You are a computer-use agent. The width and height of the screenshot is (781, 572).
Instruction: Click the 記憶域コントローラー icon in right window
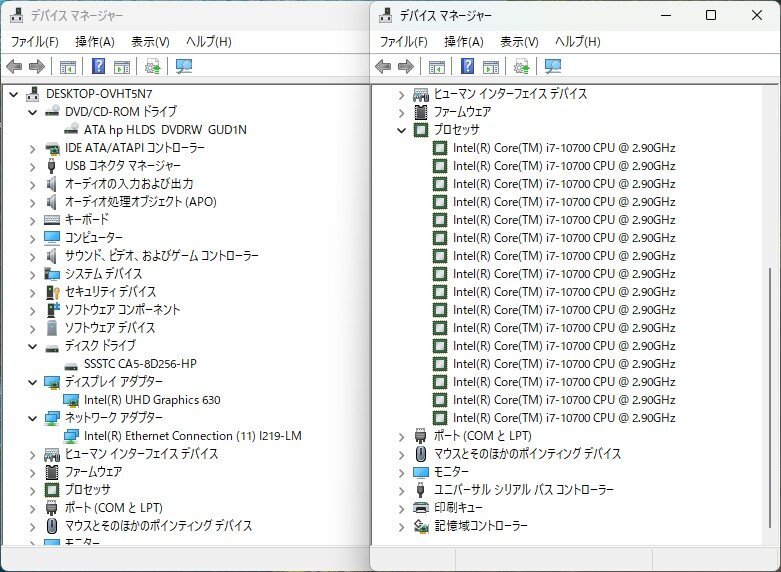click(421, 526)
